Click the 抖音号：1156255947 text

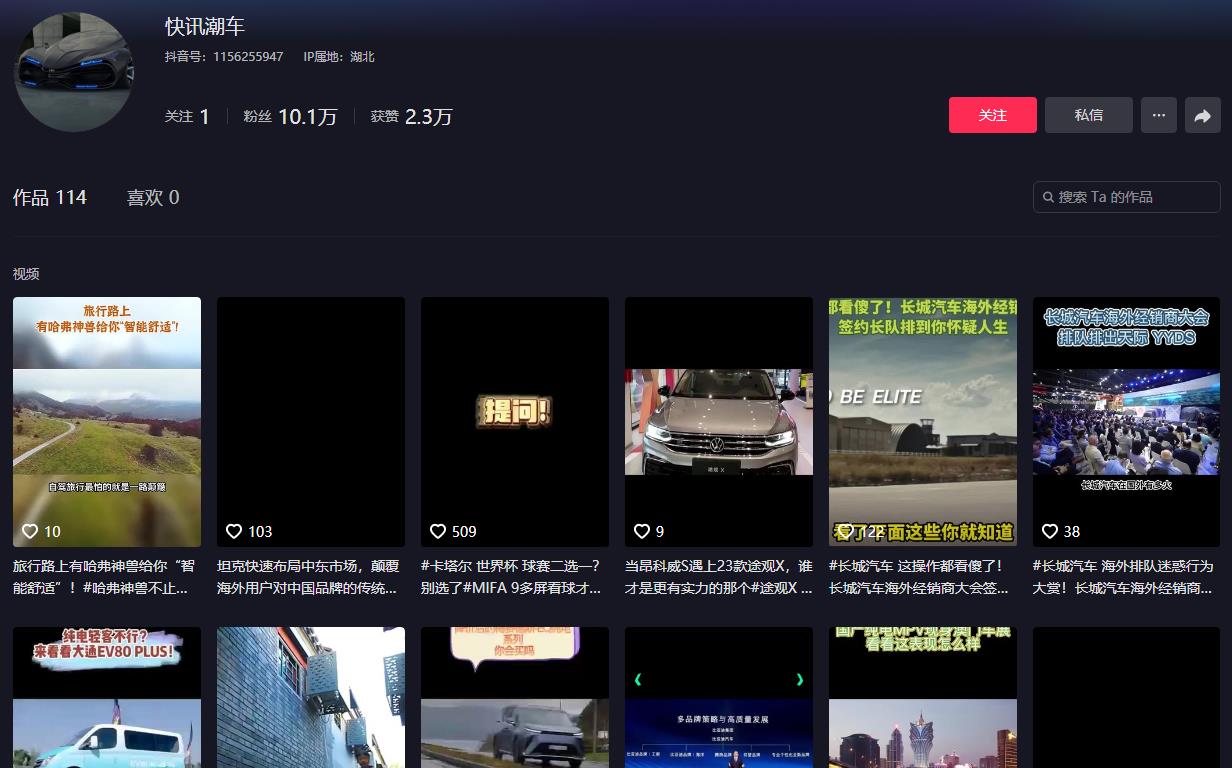[224, 57]
